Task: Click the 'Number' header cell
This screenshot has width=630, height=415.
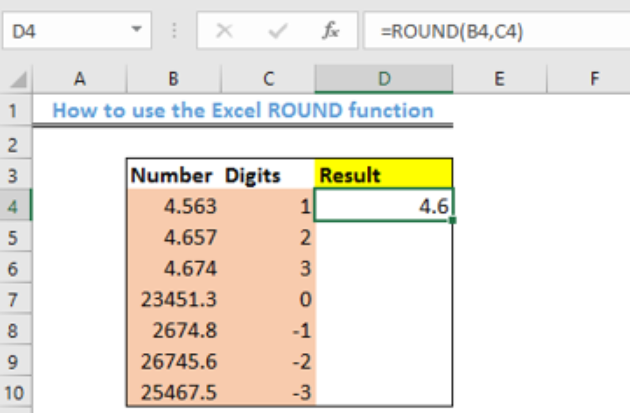Action: tap(174, 174)
